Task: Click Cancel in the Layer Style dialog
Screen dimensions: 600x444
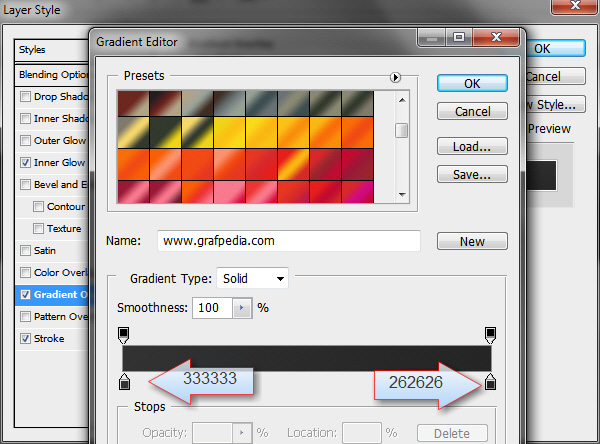Action: click(556, 76)
